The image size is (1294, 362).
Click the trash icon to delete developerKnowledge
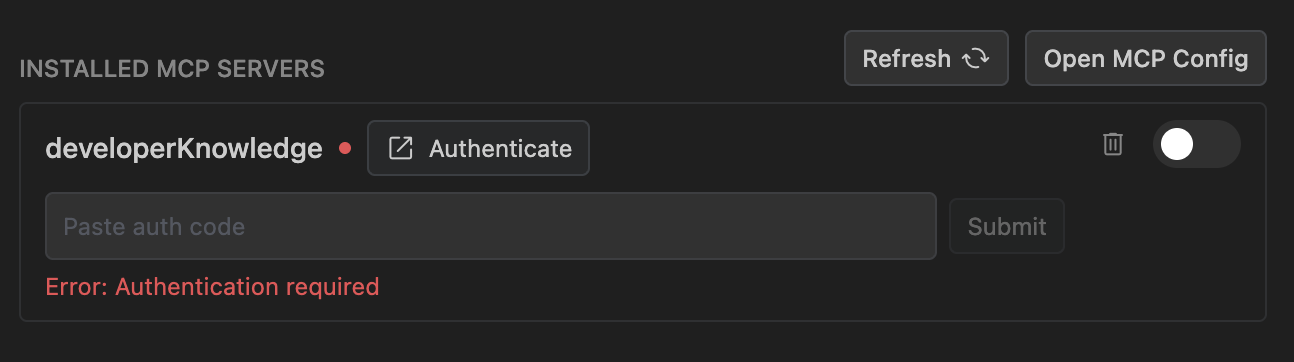pos(1113,144)
